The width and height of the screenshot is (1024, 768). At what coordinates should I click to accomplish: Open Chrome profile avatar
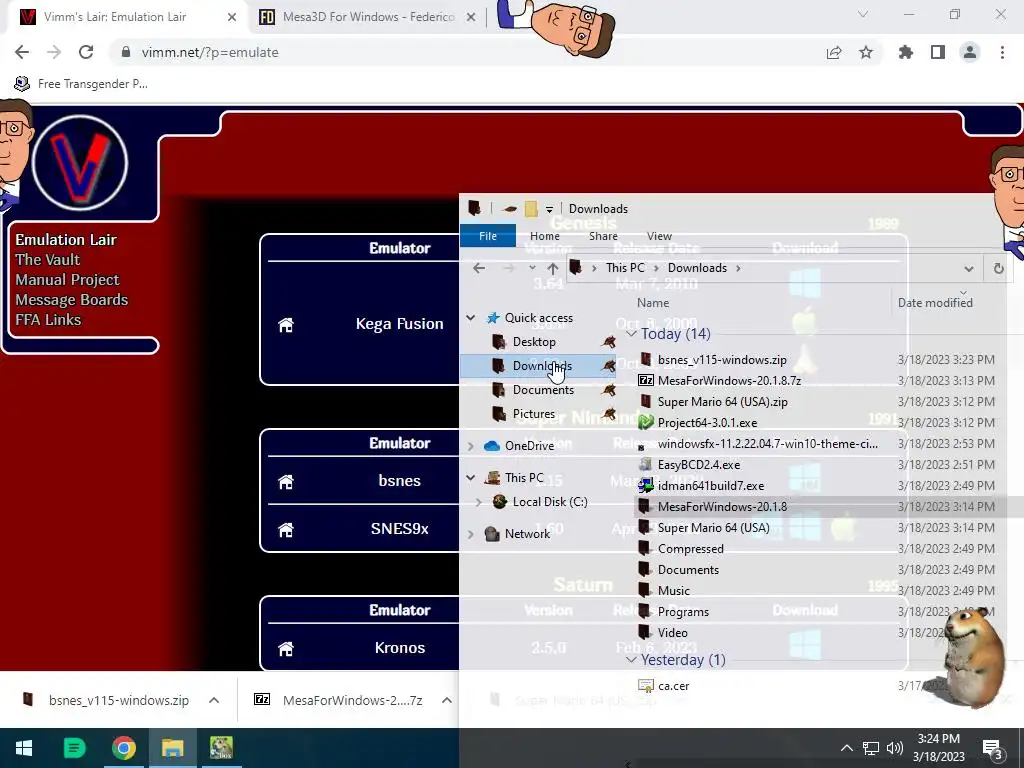(x=970, y=52)
